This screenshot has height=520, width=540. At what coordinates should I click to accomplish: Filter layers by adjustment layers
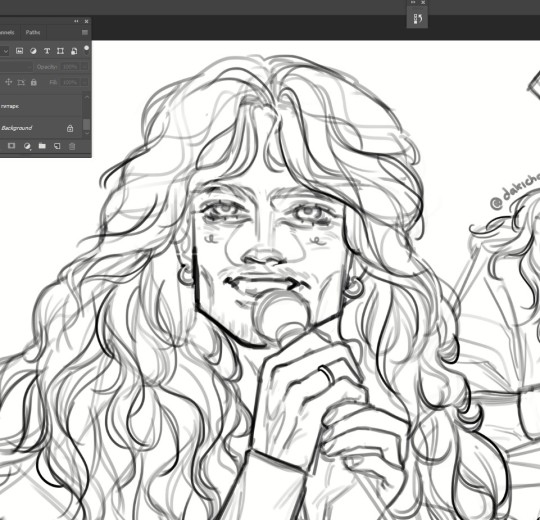tap(33, 51)
